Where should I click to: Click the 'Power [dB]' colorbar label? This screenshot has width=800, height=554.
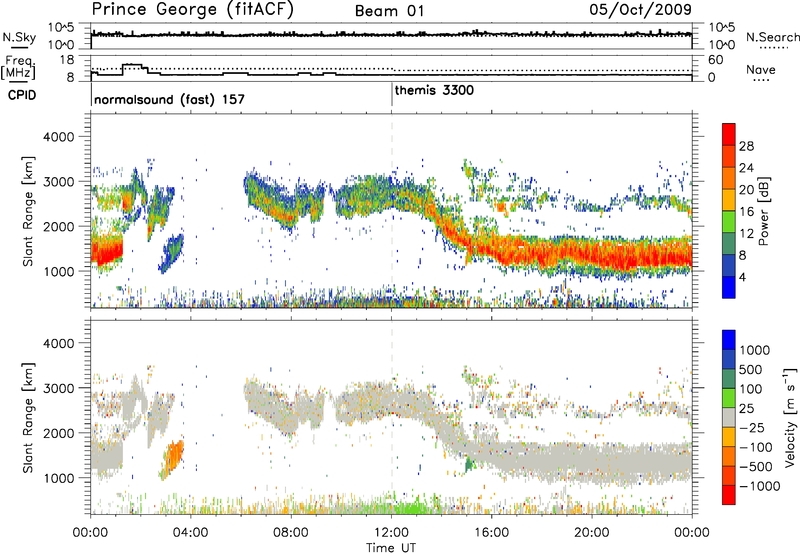[x=763, y=211]
